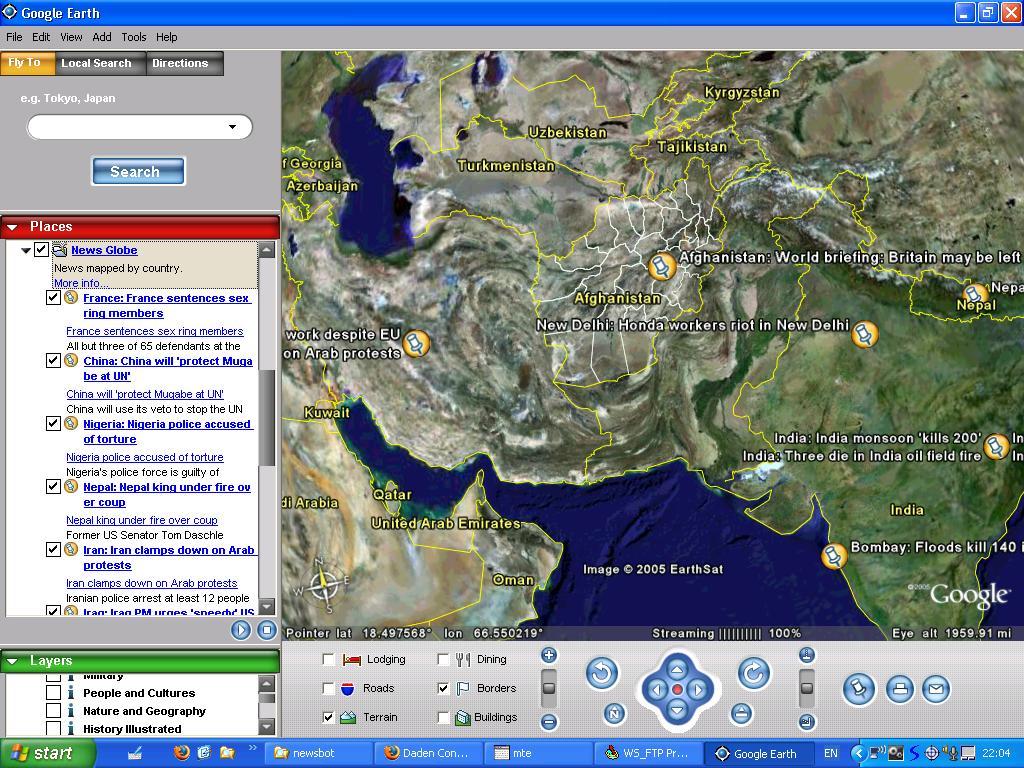Screen dimensions: 1024x768
Task: Click the zoom slider handle
Action: click(x=549, y=688)
